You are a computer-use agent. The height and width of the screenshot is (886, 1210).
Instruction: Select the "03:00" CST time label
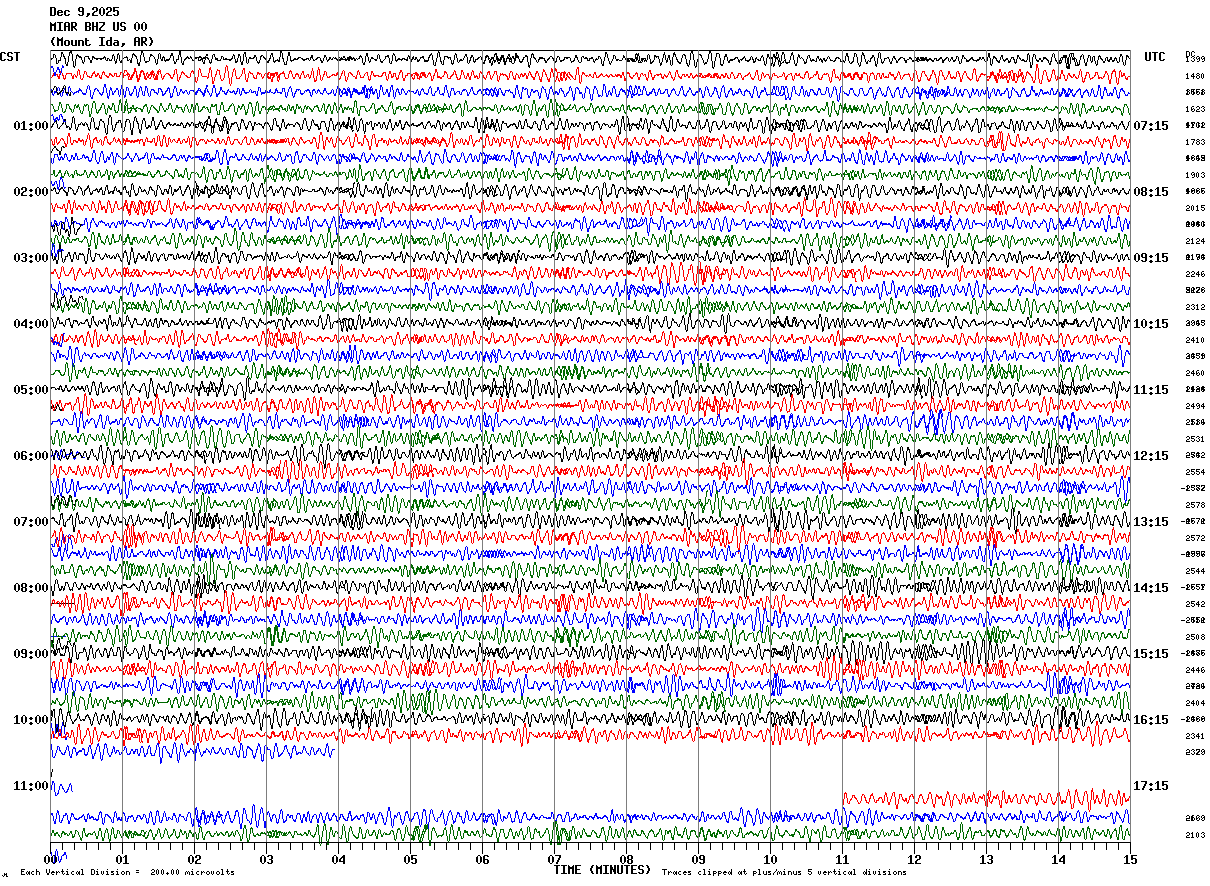(31, 258)
